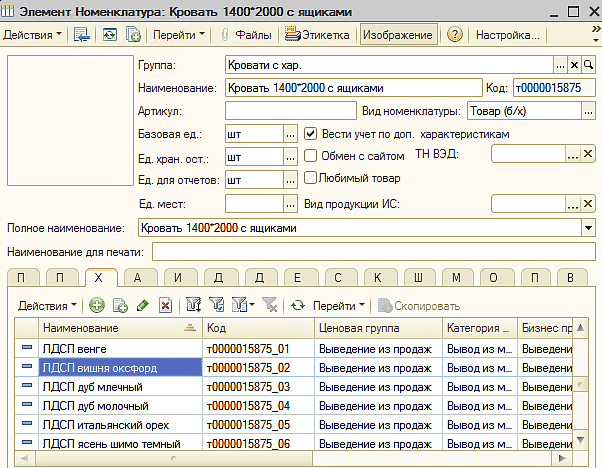Open ТН ВЭД ellipsis selector

tap(573, 154)
